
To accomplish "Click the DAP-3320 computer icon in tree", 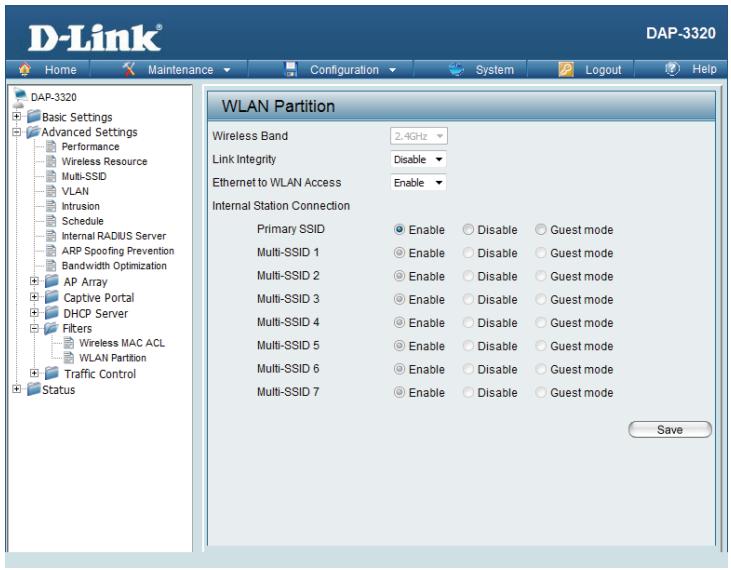I will coord(20,98).
